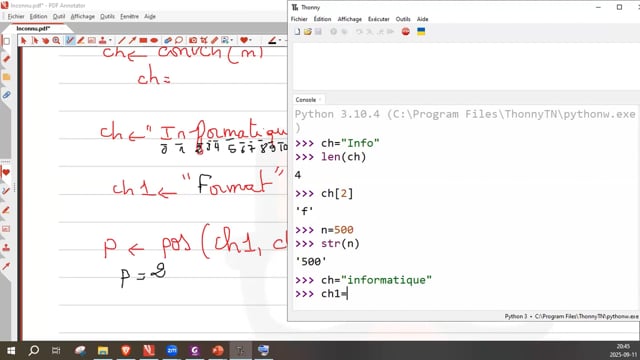Click the Ukraine flag icon in Thonny
640x360 pixels.
[421, 31]
